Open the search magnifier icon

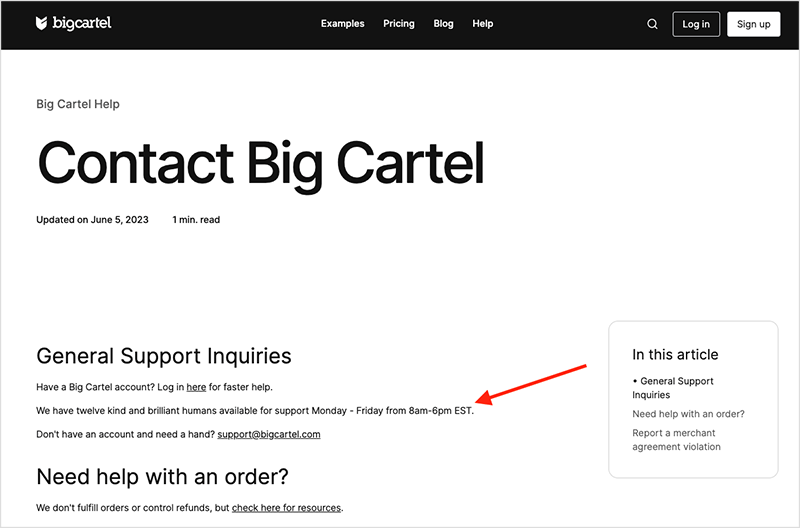point(652,24)
